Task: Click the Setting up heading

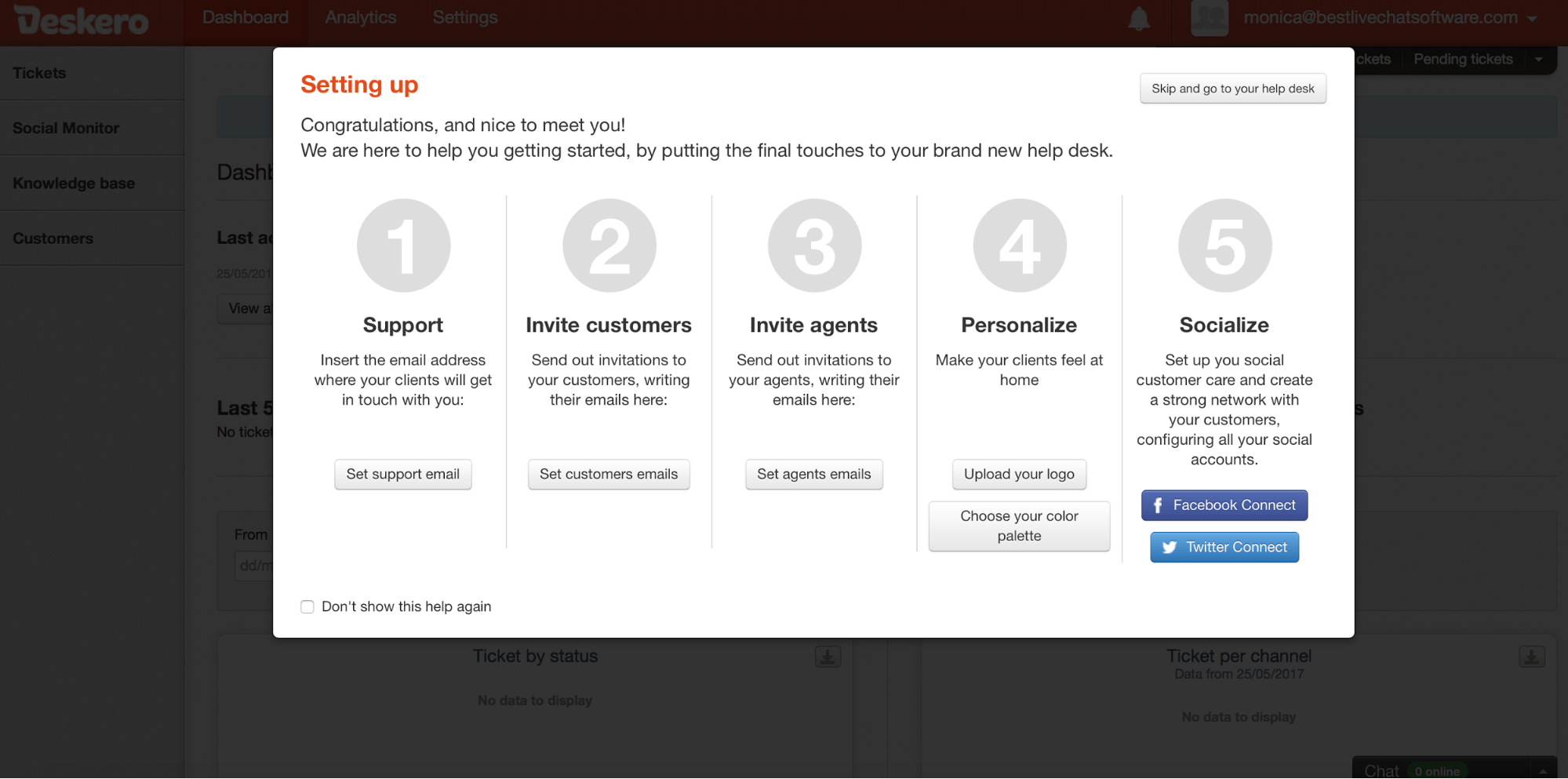Action: point(359,84)
